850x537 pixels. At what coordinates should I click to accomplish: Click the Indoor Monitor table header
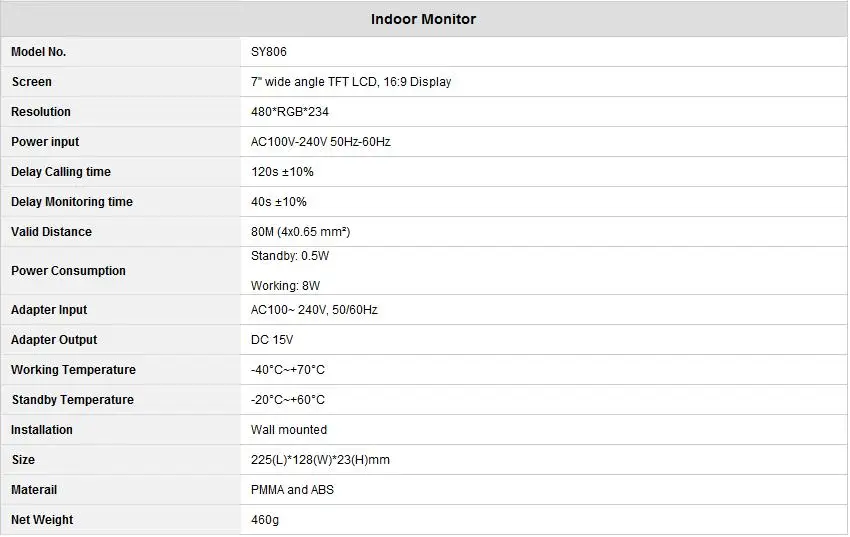pos(423,20)
